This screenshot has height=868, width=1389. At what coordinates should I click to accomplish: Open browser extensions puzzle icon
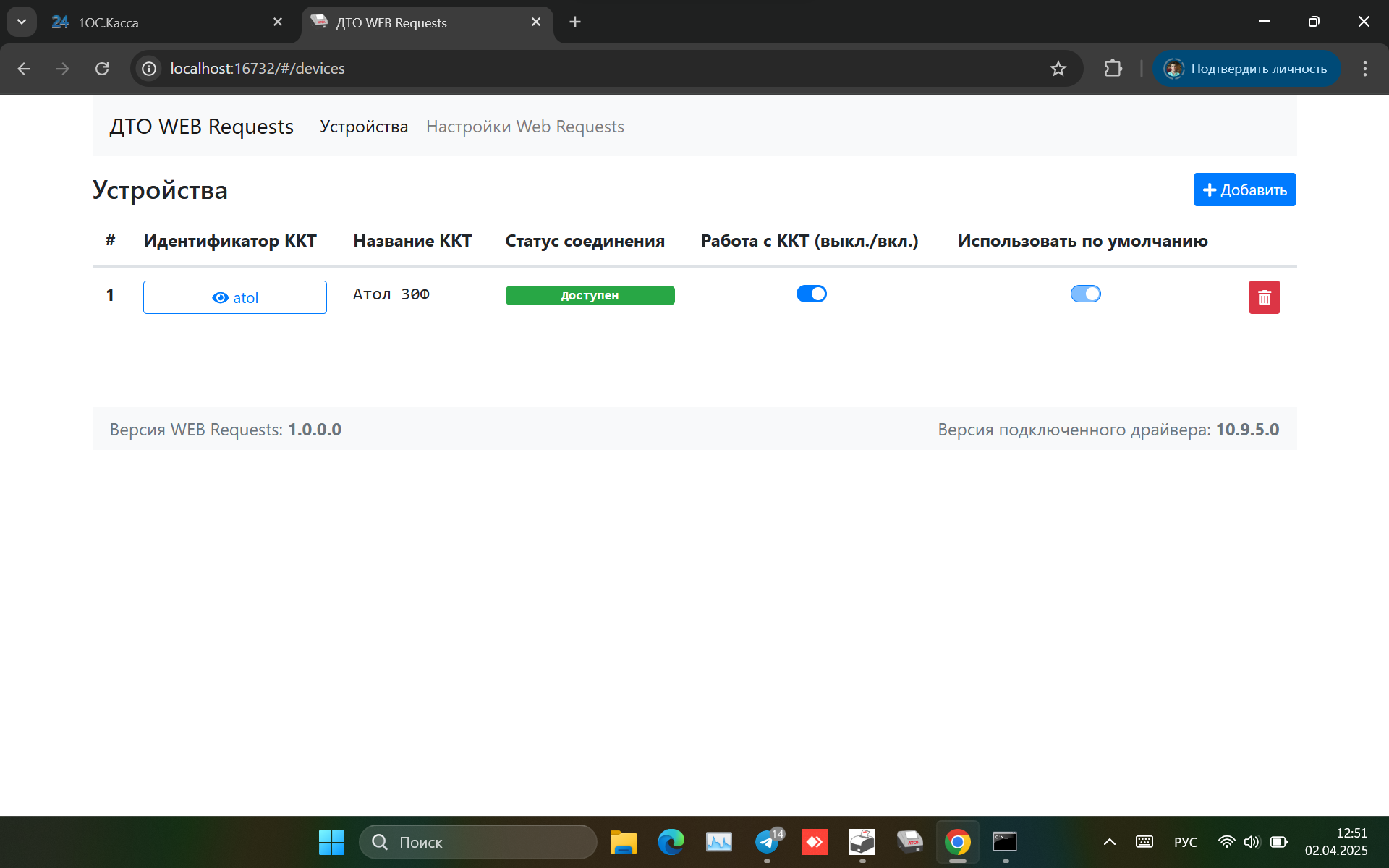pos(1113,69)
